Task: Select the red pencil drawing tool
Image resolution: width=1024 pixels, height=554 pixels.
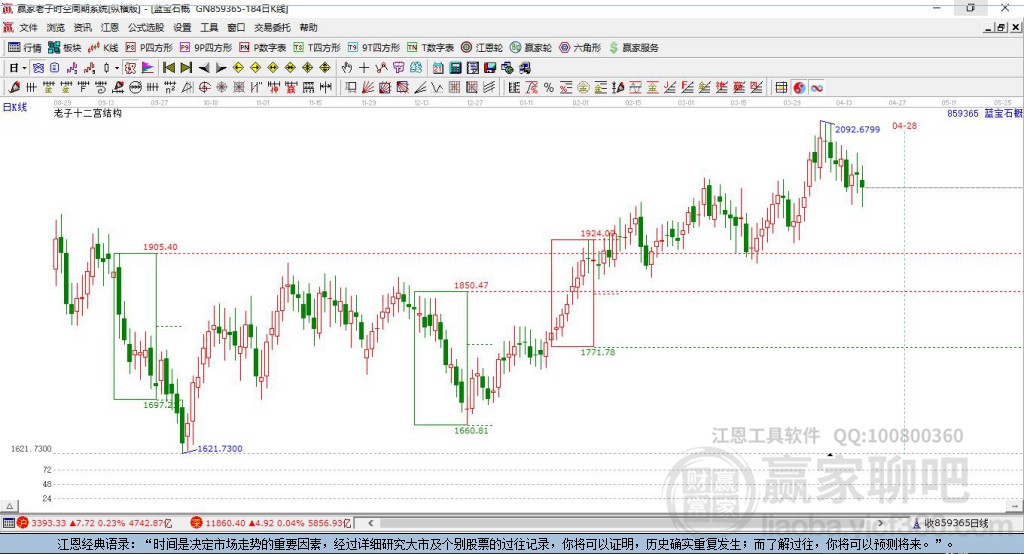Action: (14, 88)
